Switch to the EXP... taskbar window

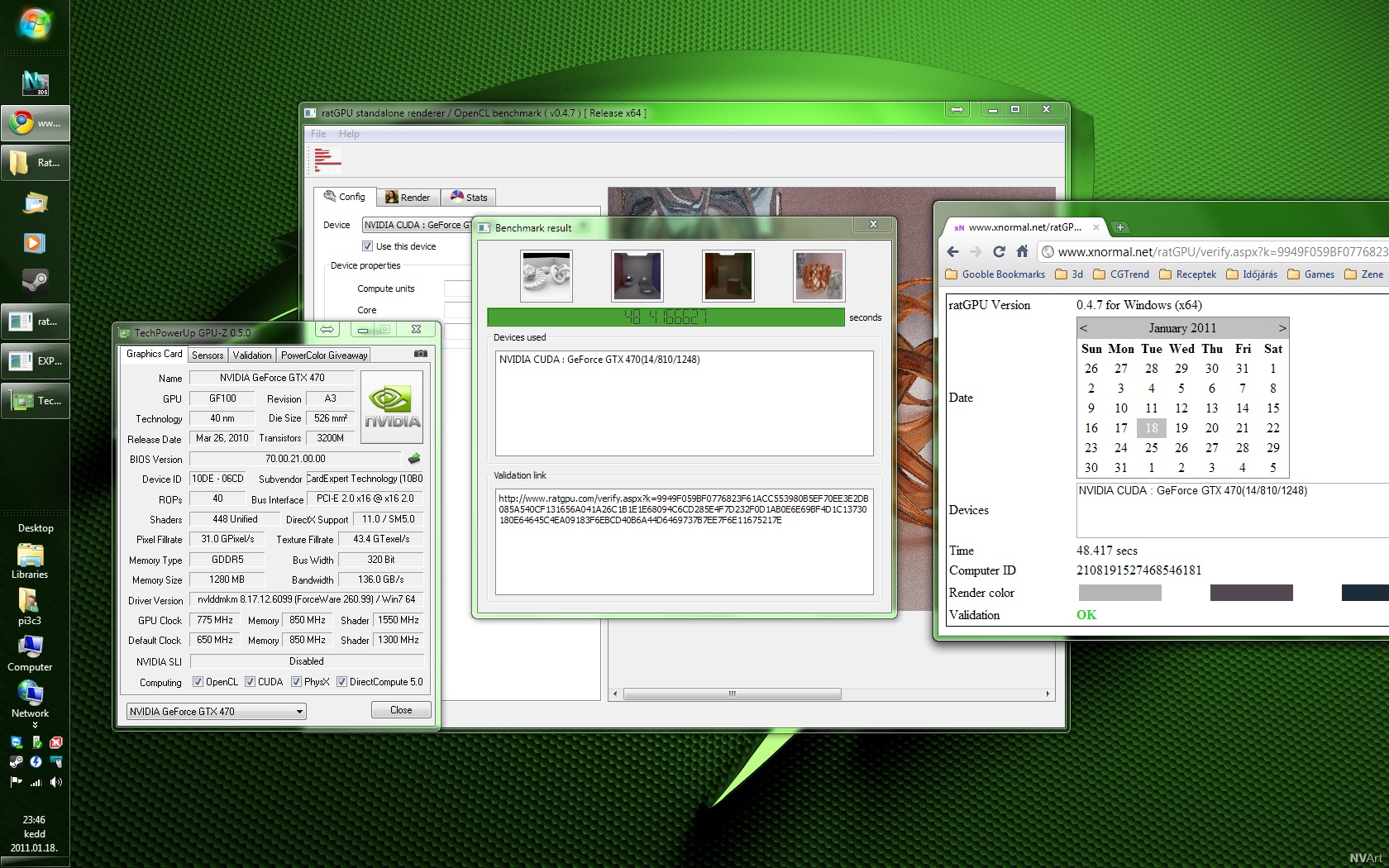click(35, 361)
